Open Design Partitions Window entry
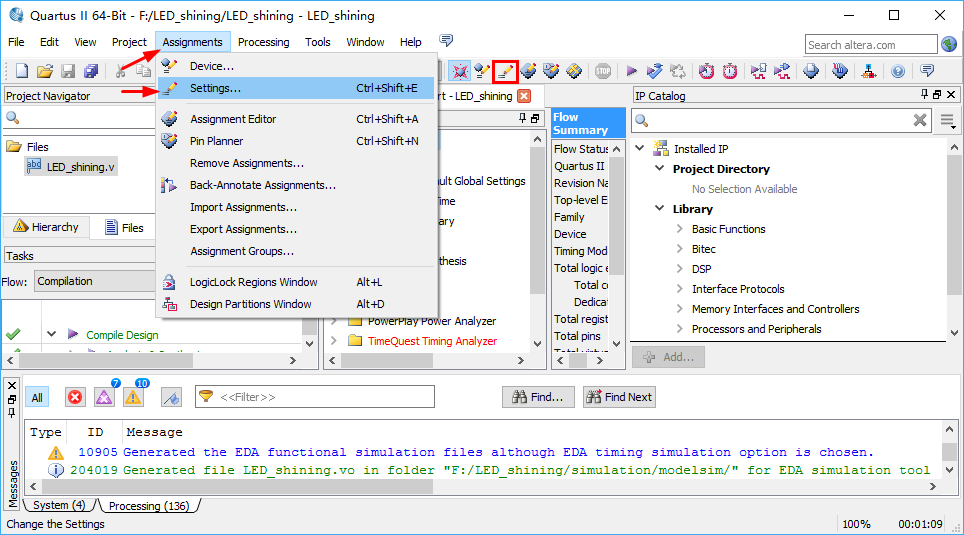 coord(296,304)
